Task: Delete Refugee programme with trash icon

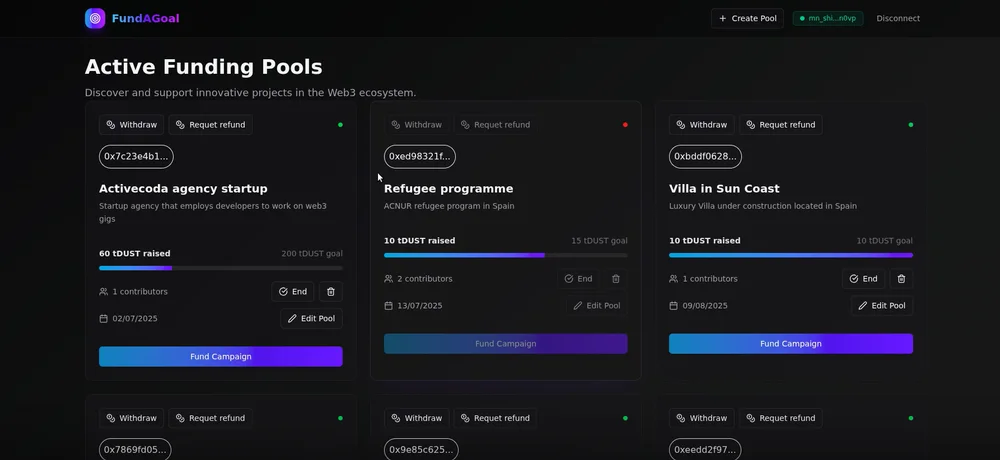Action: [615, 279]
